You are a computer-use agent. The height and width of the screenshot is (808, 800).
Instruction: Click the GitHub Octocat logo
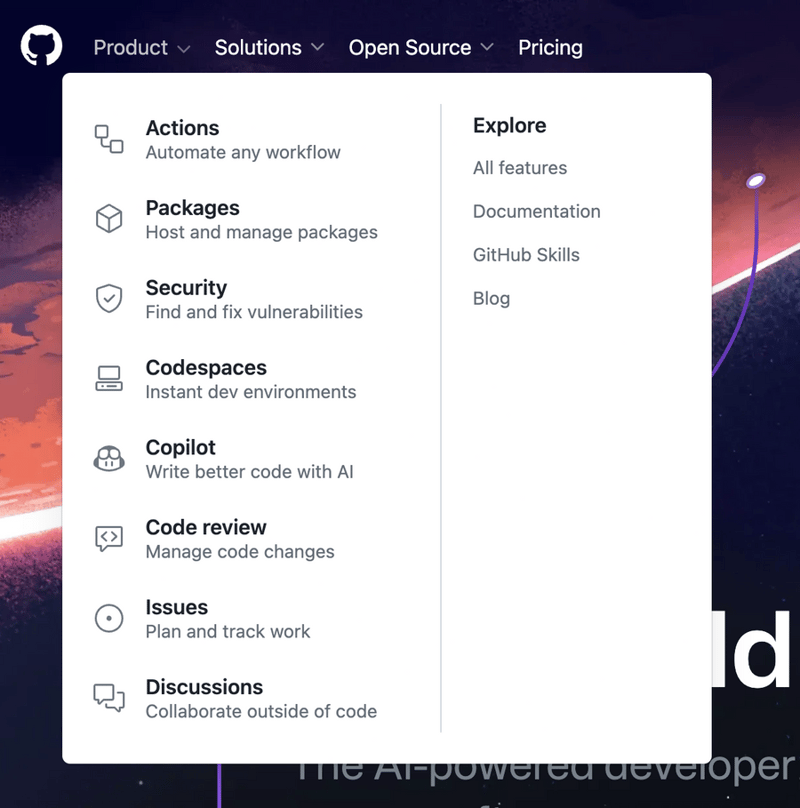click(42, 44)
